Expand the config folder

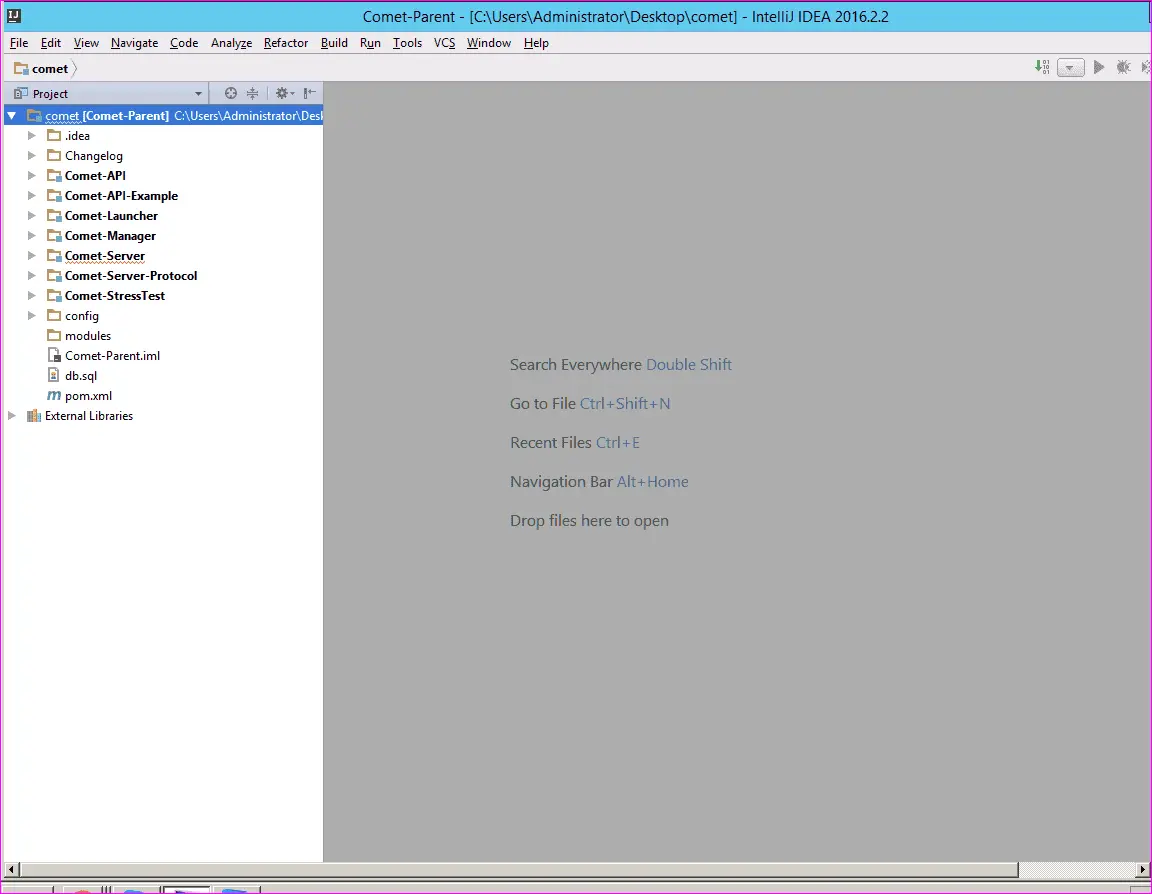(x=32, y=316)
